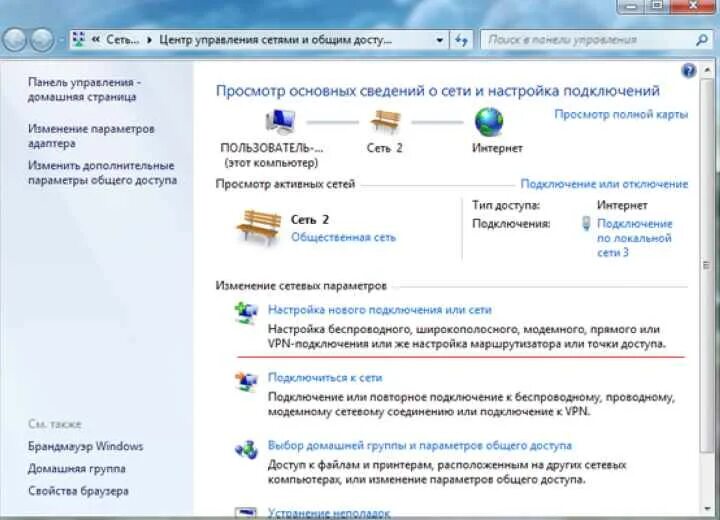Click troubleshooting icon beside 'Устранение неполадок'

coord(246,513)
